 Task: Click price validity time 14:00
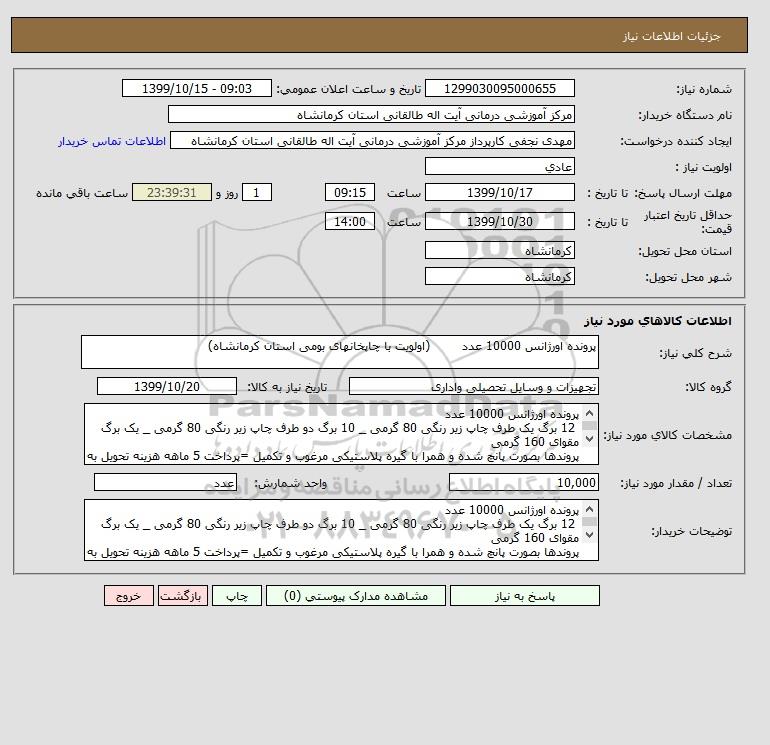(x=350, y=221)
